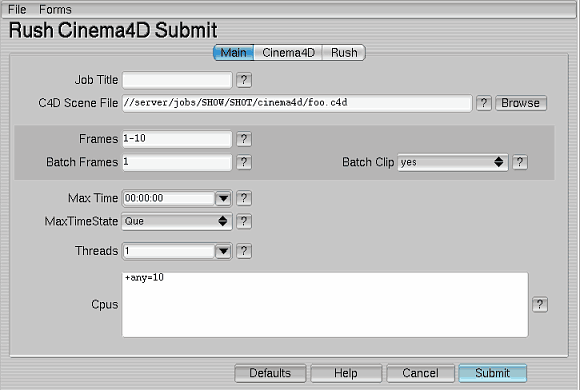Open help for Frames
This screenshot has width=580, height=390.
pyautogui.click(x=244, y=139)
